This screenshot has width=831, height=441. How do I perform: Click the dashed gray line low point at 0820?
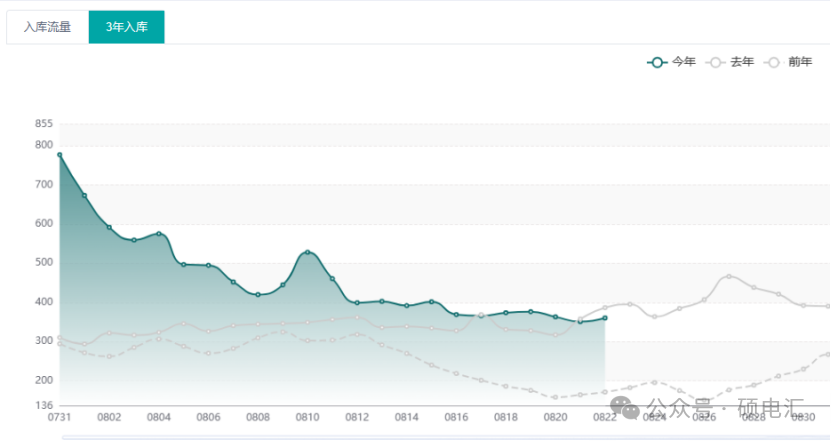[x=556, y=397]
